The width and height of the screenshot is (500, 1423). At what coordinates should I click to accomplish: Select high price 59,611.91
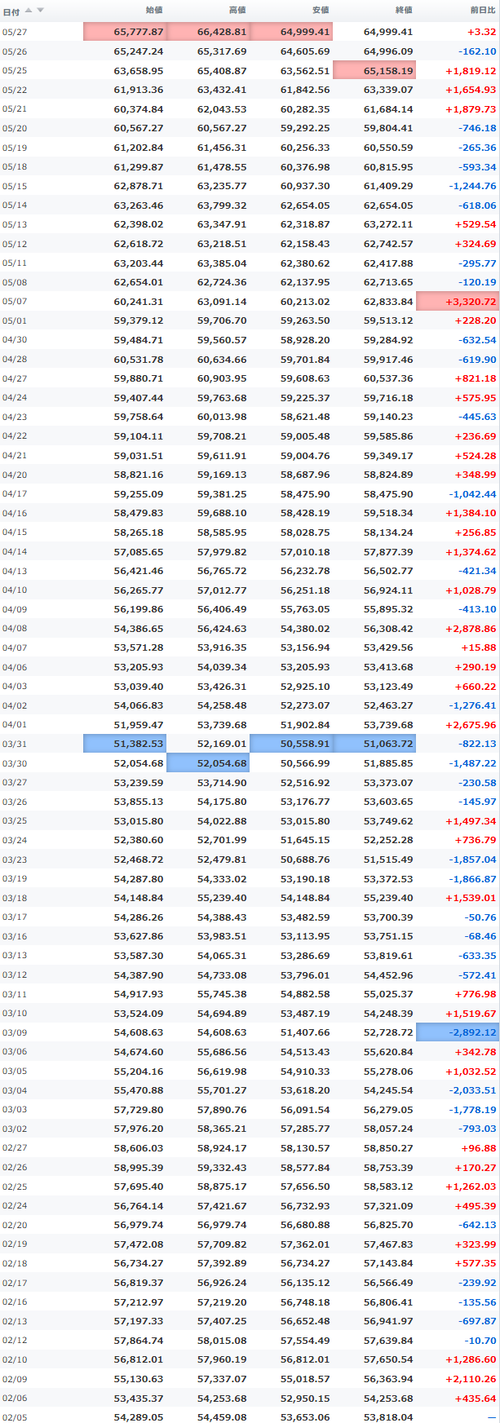click(x=222, y=456)
